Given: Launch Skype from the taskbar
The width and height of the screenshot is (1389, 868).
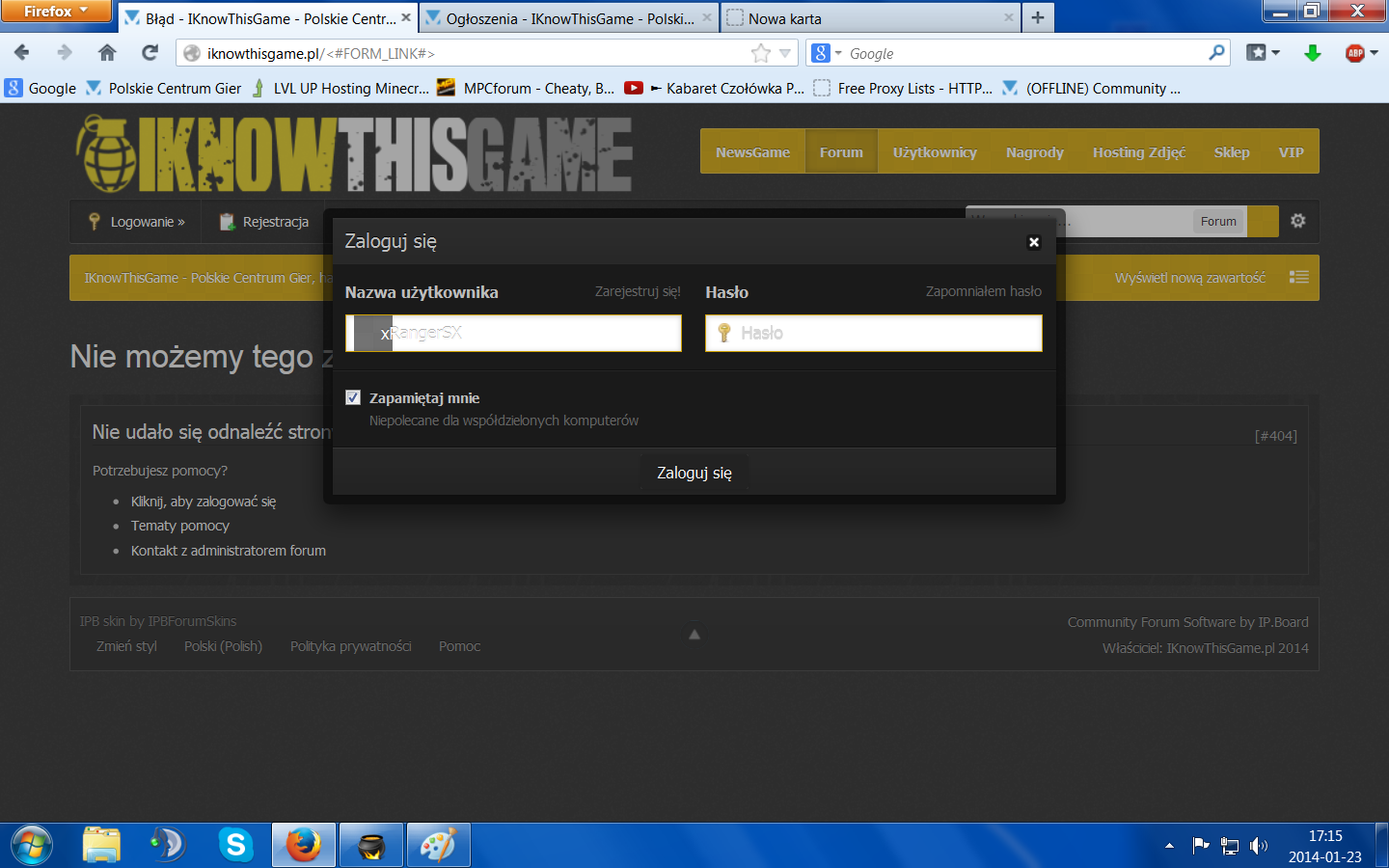Looking at the screenshot, I should tap(235, 845).
